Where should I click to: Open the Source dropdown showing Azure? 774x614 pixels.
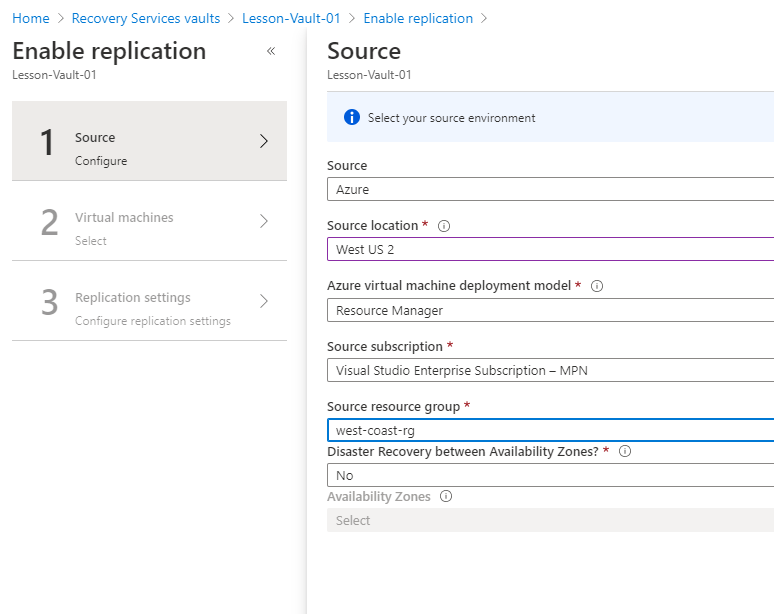[550, 189]
